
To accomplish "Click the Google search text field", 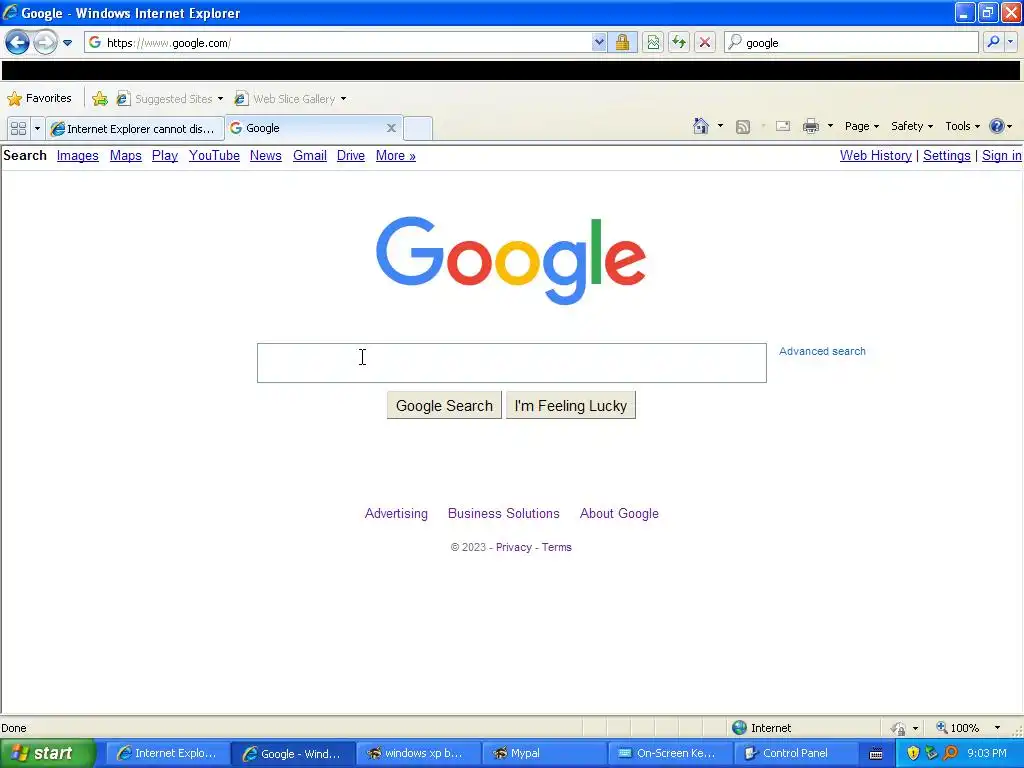I will coord(511,363).
